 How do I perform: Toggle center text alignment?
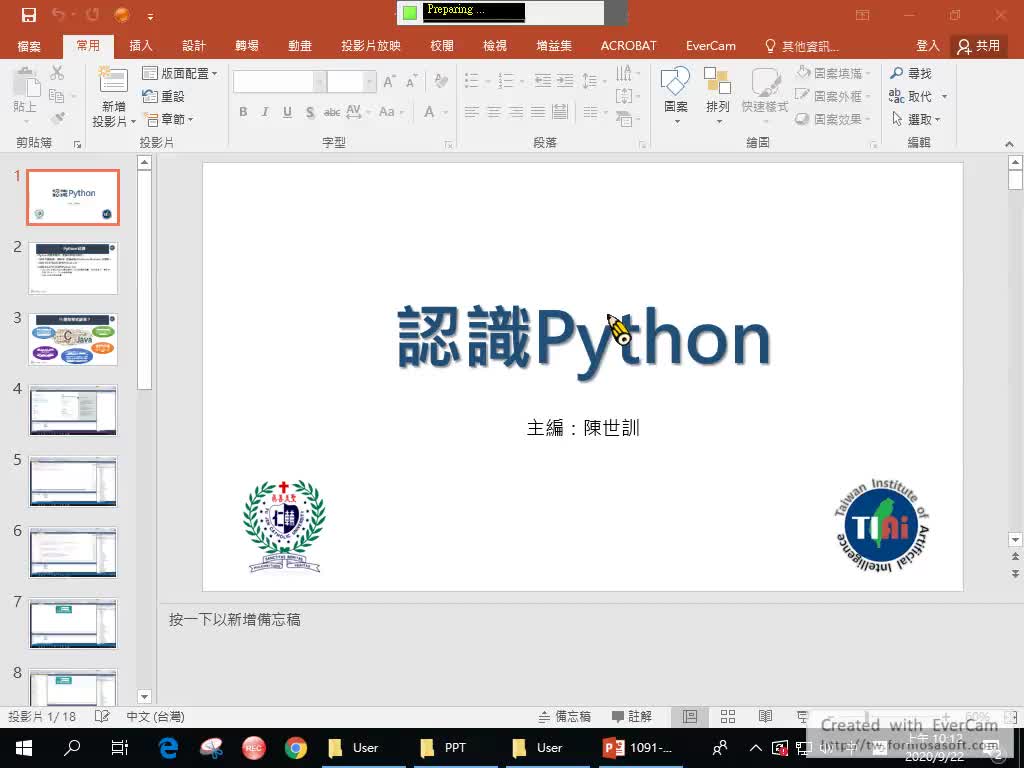tap(494, 112)
